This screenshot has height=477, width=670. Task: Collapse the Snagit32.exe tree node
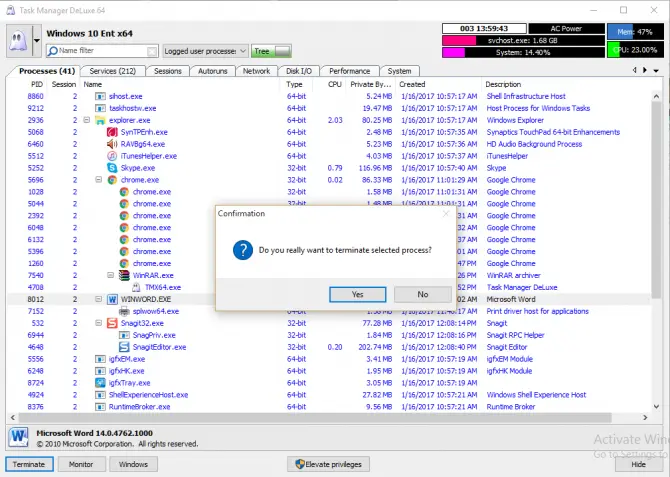99,323
